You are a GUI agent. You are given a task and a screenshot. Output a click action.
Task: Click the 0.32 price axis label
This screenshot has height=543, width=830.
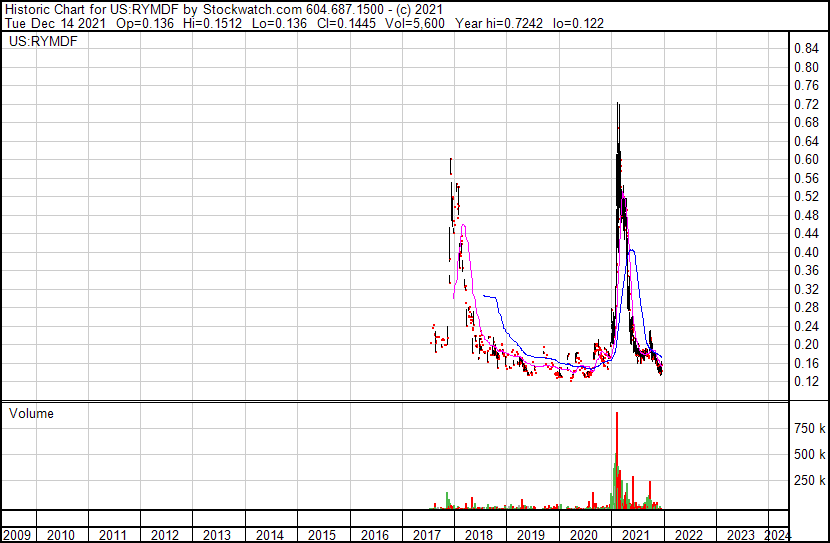point(806,289)
